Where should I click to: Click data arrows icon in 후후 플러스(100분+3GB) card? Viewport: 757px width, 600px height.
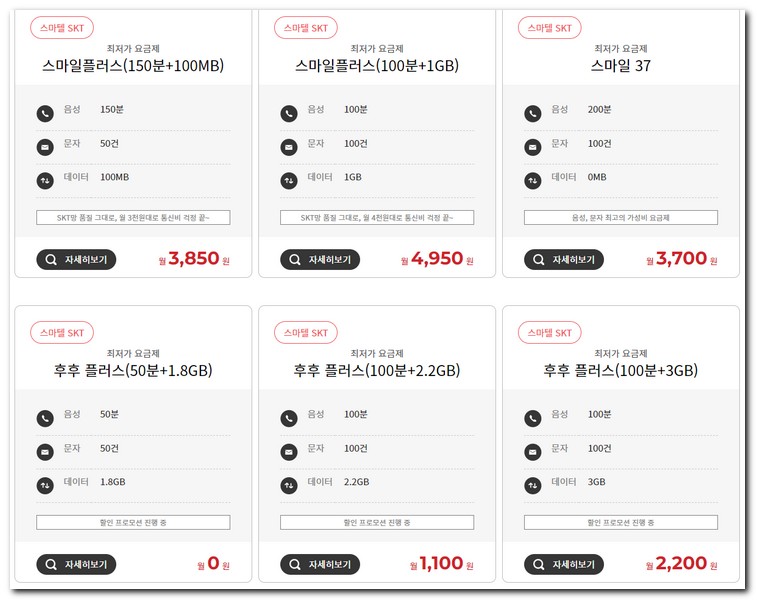pyautogui.click(x=533, y=486)
